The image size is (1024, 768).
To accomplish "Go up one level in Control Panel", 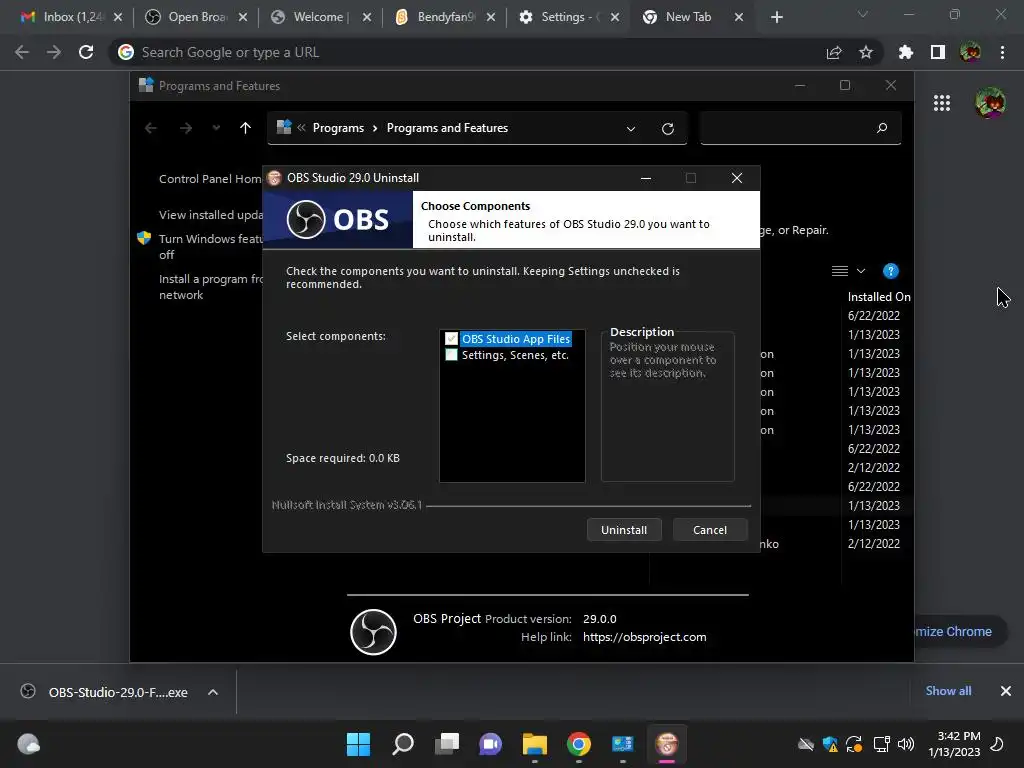I will click(x=246, y=128).
